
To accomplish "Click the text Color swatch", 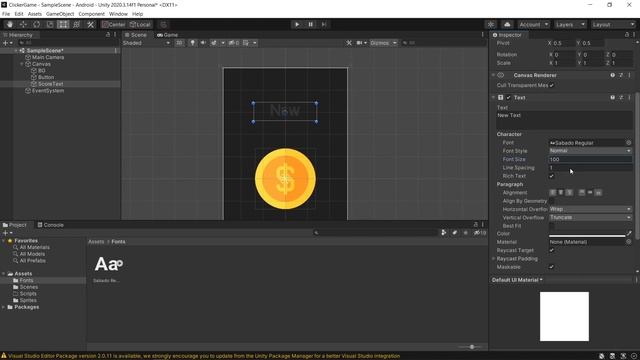I will (587, 234).
